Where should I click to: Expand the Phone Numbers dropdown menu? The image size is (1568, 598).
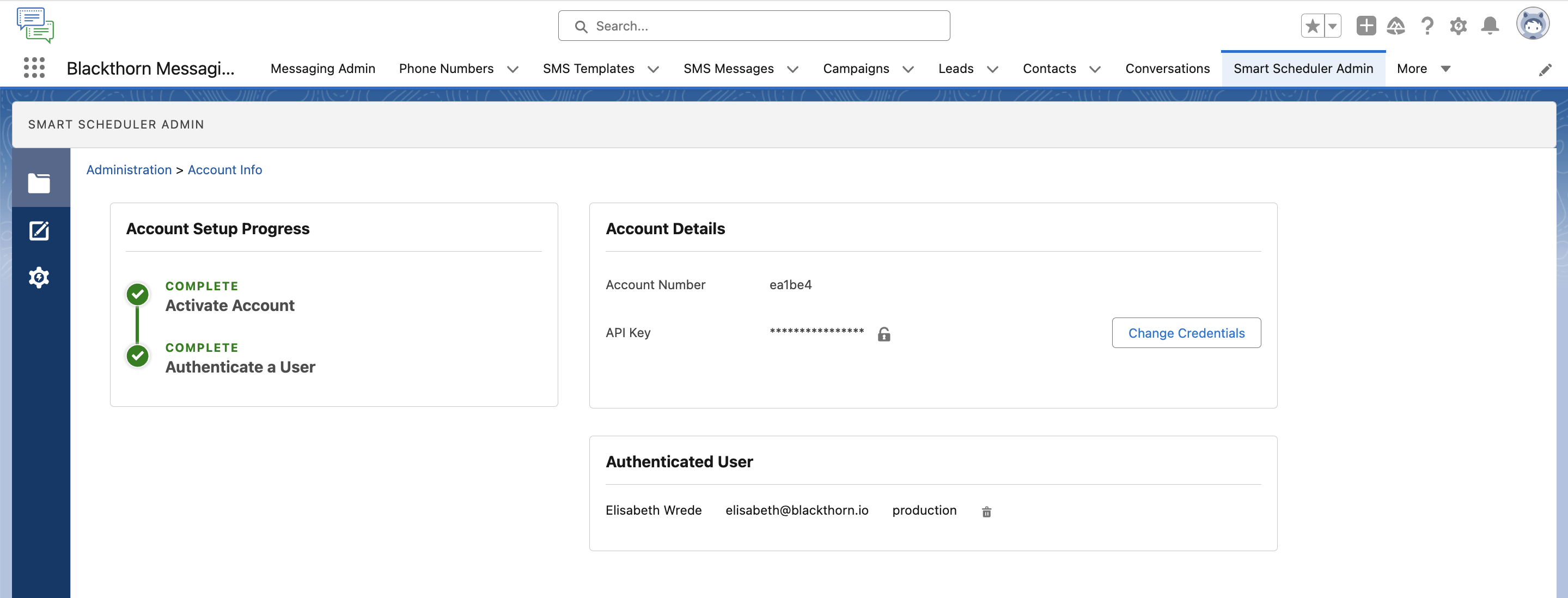point(512,68)
